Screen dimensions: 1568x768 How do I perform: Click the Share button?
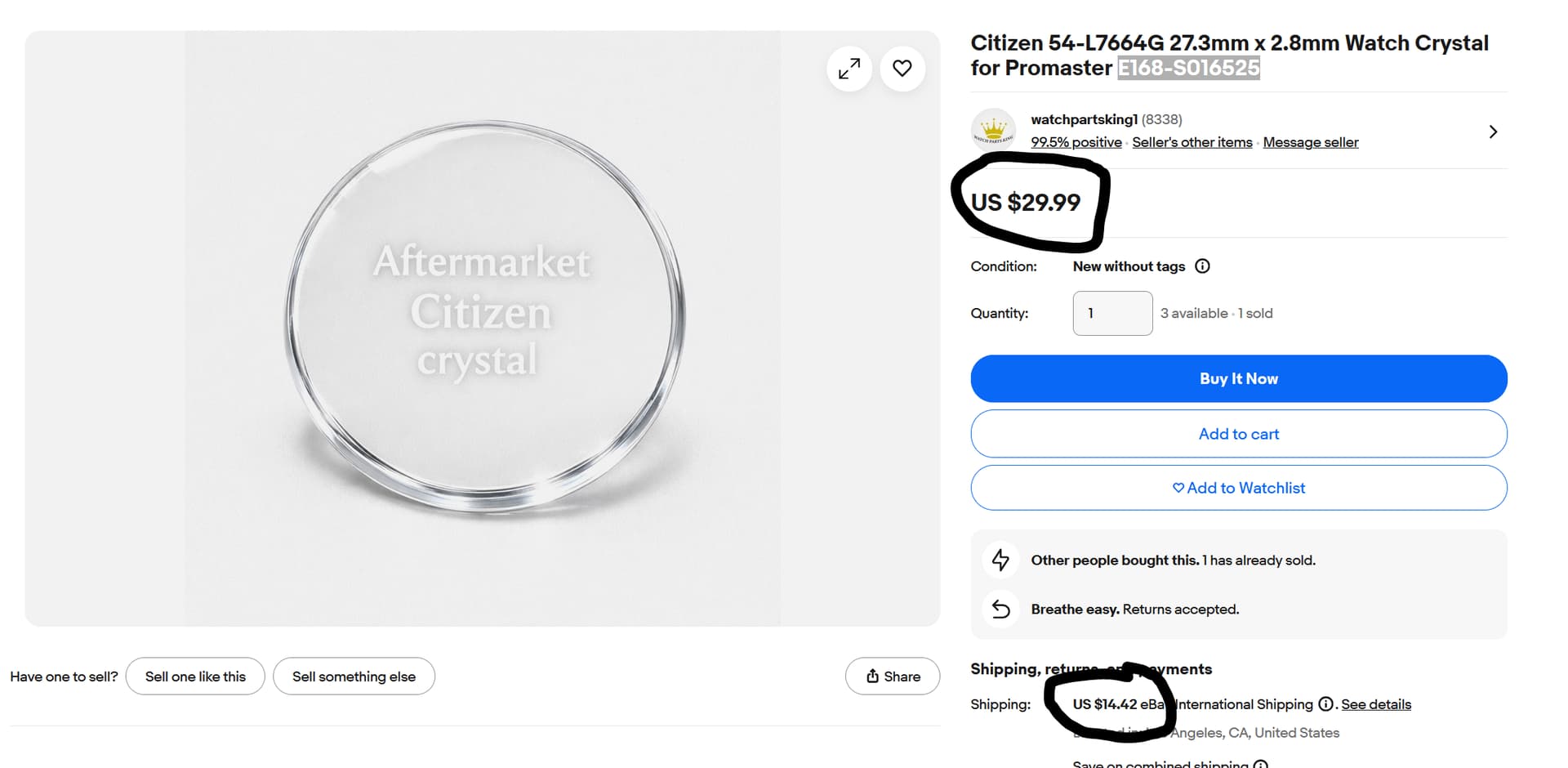pyautogui.click(x=893, y=676)
